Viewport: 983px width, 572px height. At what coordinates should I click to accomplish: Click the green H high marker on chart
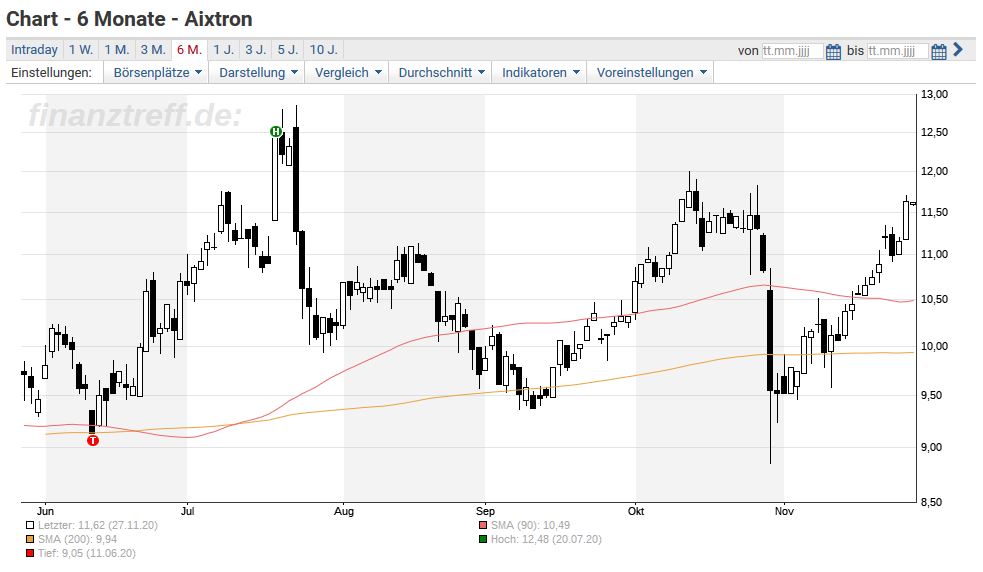[276, 131]
